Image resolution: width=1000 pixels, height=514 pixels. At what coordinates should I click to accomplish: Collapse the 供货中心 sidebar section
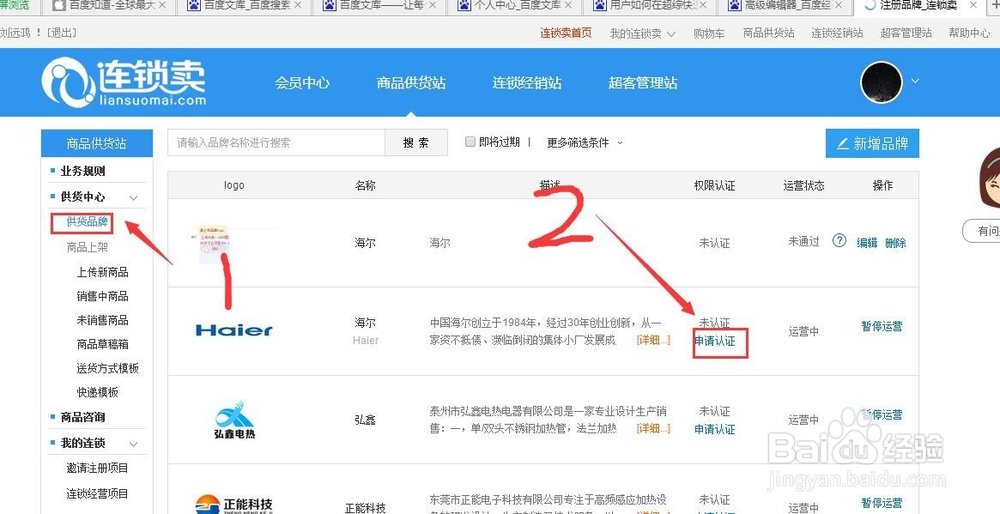133,198
